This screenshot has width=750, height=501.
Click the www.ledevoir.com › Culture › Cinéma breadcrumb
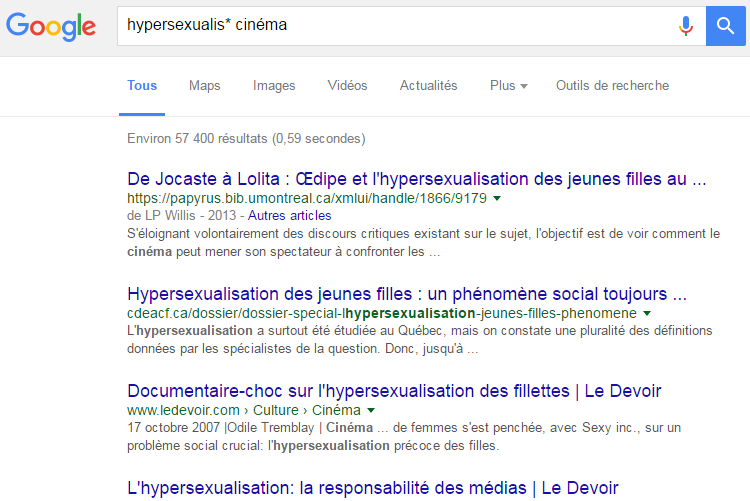click(244, 411)
